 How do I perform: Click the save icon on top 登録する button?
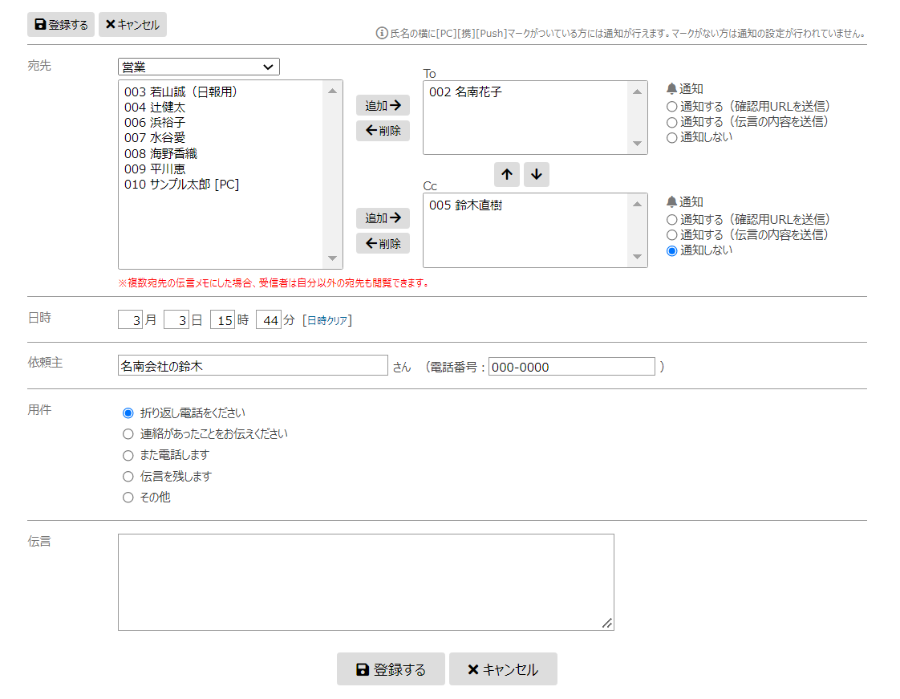[40, 24]
